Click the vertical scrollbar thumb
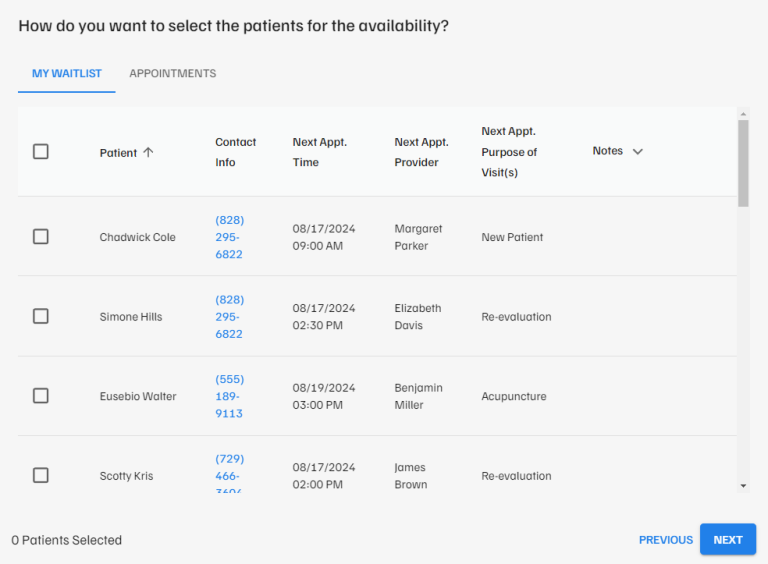Viewport: 768px width, 564px height. (743, 162)
